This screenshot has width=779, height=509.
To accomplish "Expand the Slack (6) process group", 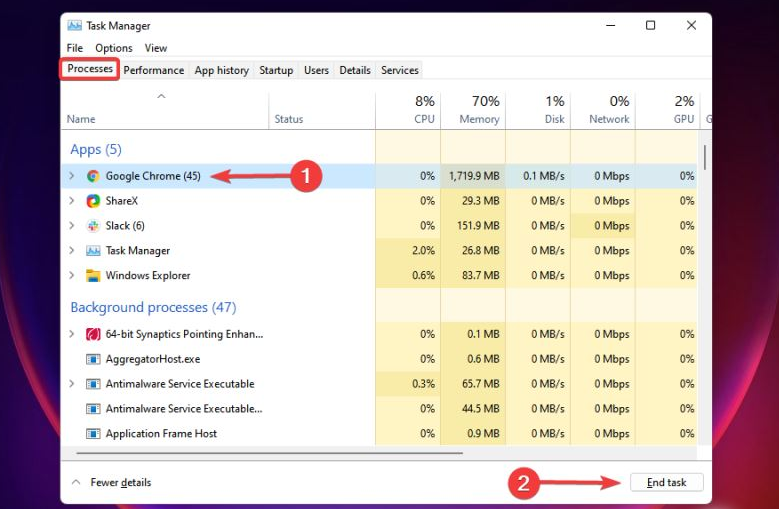I will tap(72, 225).
